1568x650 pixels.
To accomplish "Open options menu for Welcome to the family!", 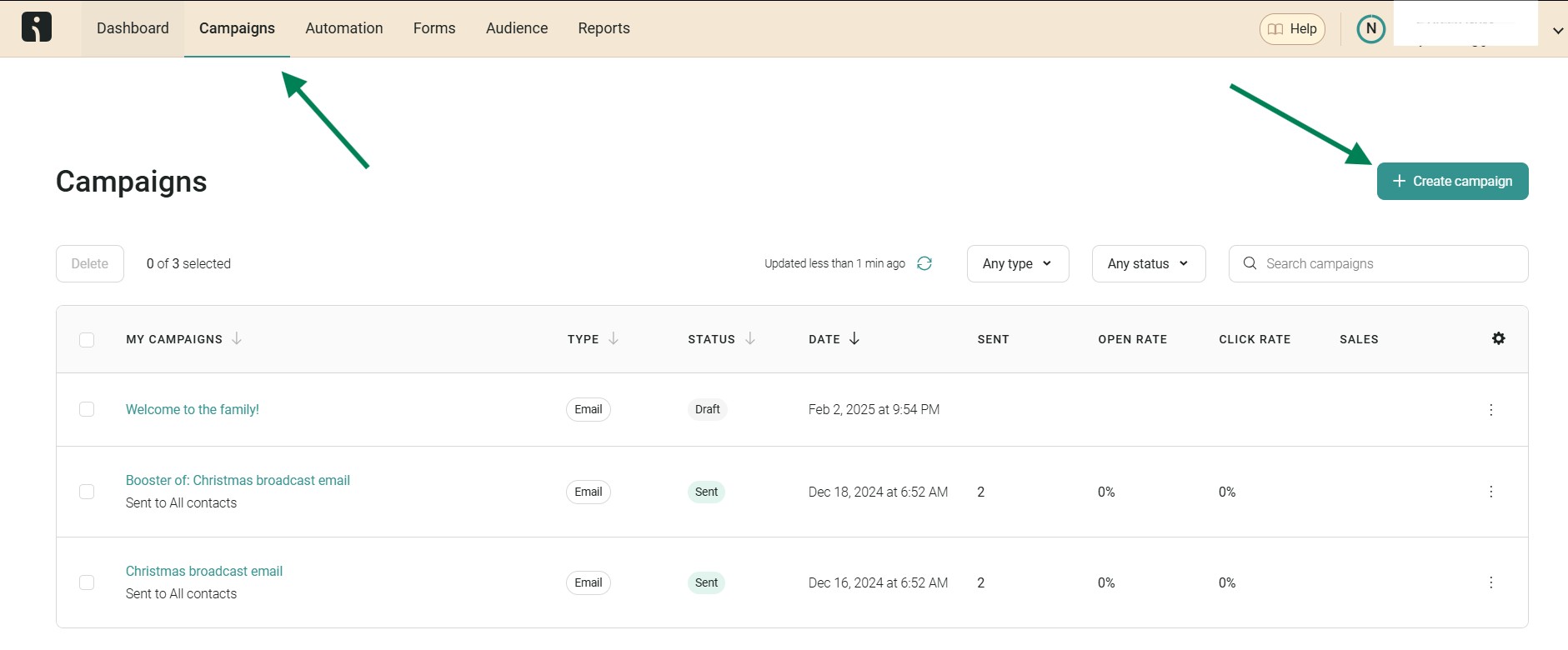I will [1490, 409].
